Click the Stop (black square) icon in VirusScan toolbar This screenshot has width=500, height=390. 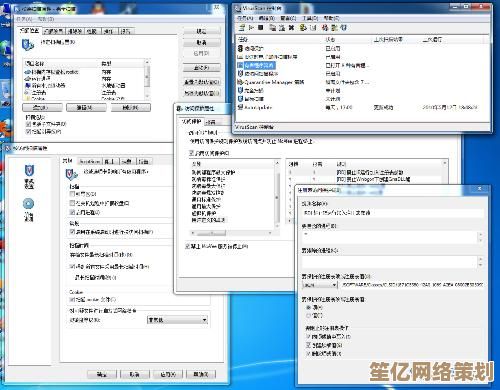tap(261, 28)
